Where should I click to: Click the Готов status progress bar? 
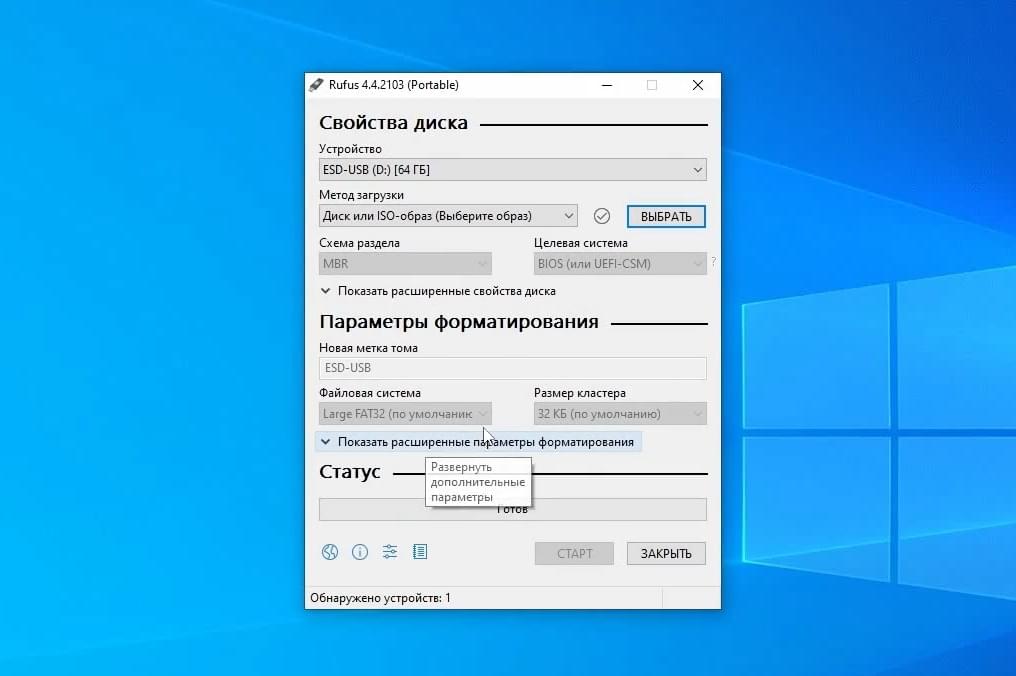[513, 509]
